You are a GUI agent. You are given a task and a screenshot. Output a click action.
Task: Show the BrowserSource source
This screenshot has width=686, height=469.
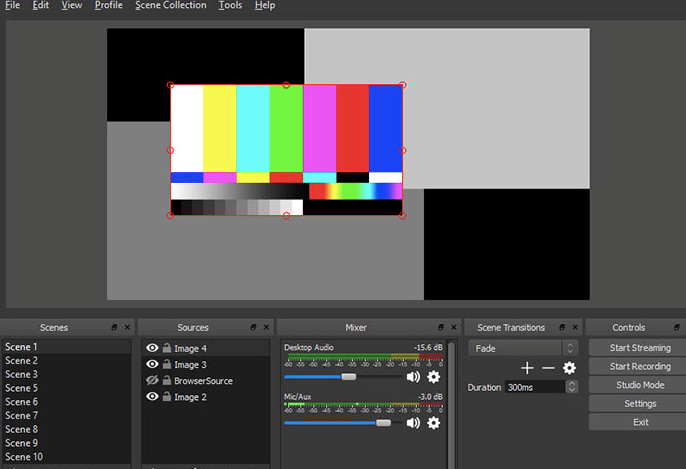(152, 381)
